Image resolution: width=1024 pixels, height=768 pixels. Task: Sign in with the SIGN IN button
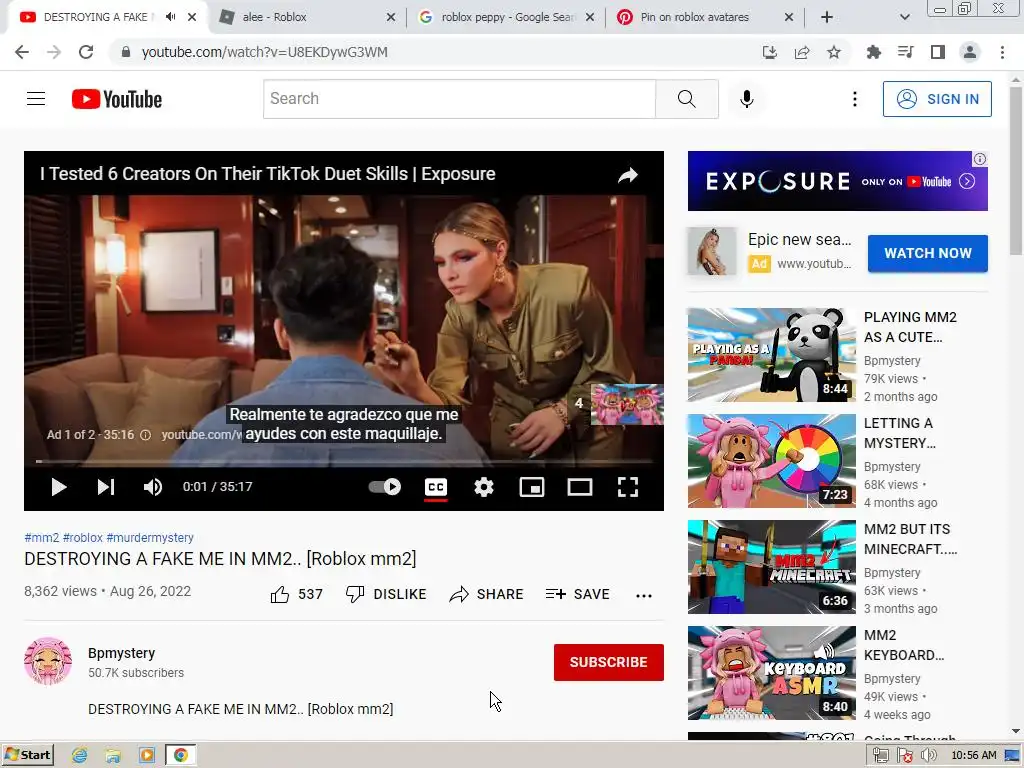pos(936,99)
